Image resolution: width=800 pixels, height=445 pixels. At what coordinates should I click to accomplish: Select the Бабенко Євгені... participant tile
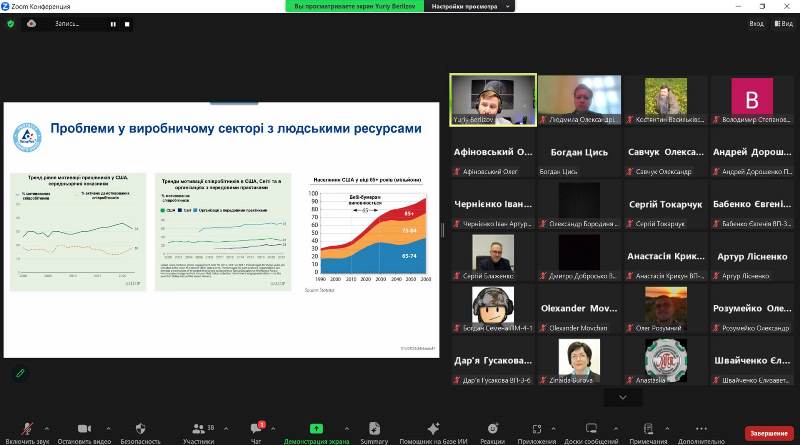(752, 204)
